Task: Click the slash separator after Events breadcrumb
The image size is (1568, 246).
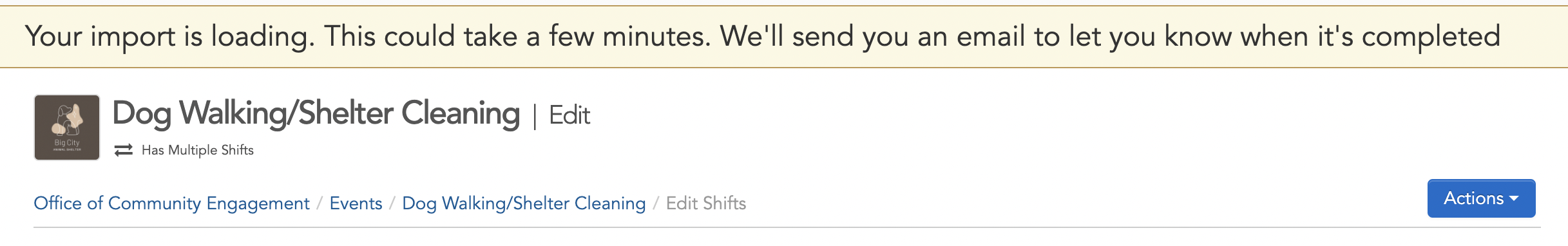Action: coord(392,203)
